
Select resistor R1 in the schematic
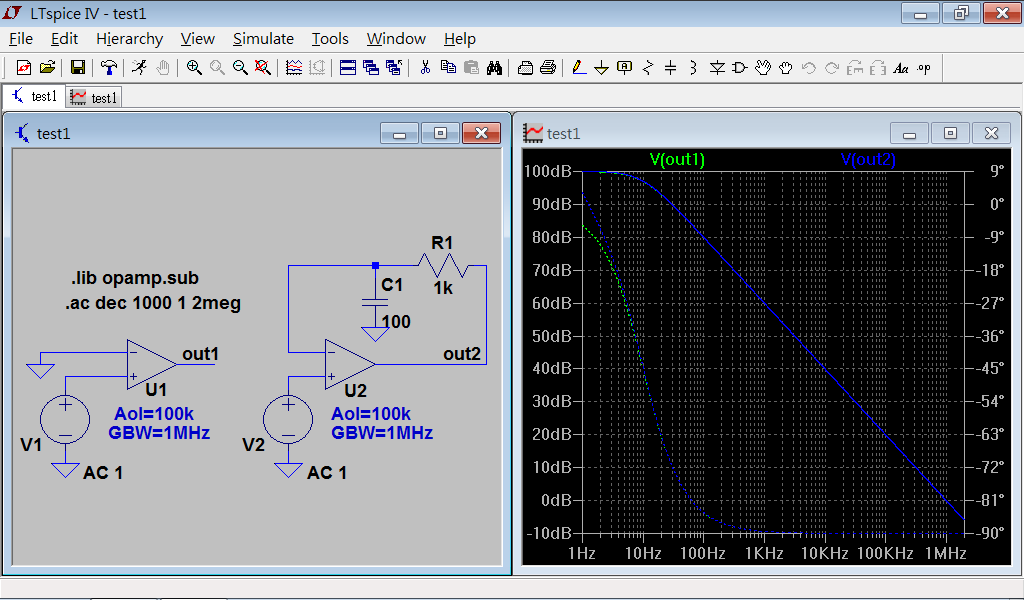pos(443,265)
